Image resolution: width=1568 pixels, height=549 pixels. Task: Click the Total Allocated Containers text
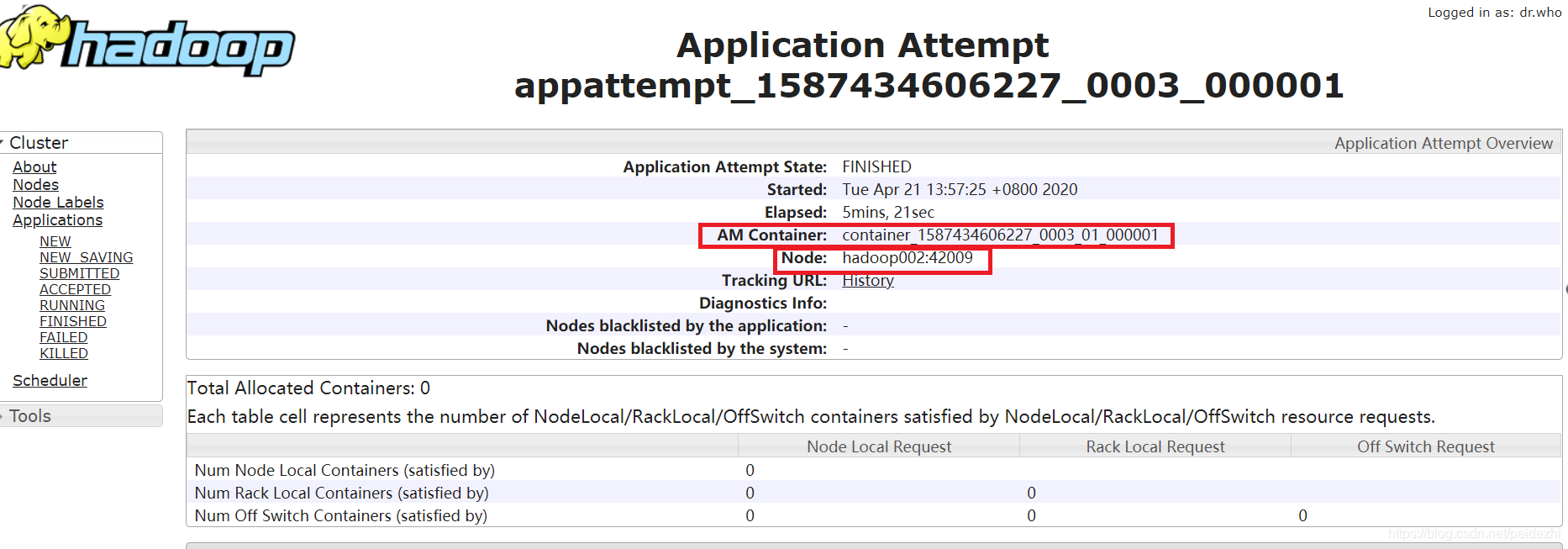308,388
